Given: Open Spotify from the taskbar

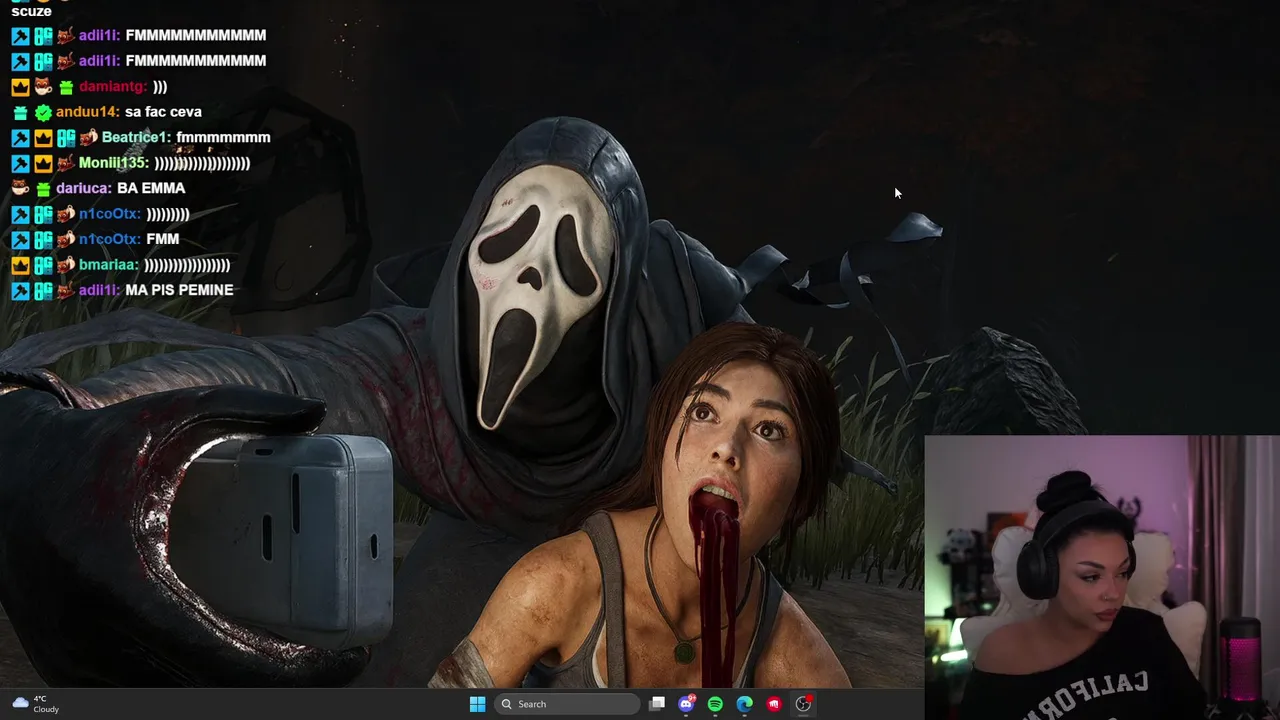Looking at the screenshot, I should 715,704.
